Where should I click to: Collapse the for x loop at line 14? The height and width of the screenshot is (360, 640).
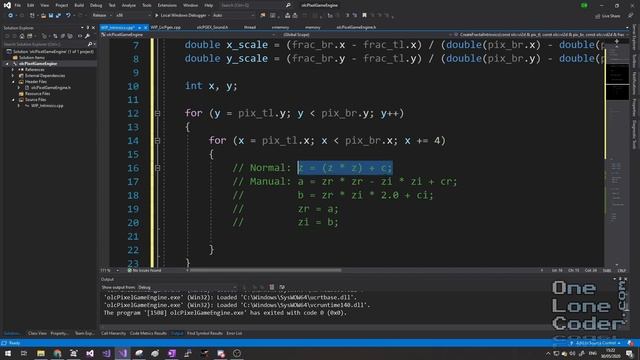tap(158, 141)
